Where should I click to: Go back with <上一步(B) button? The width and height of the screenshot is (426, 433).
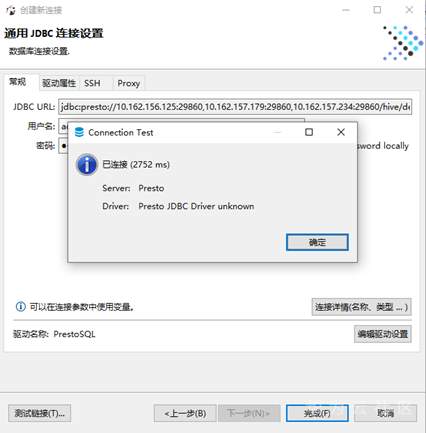coord(185,413)
